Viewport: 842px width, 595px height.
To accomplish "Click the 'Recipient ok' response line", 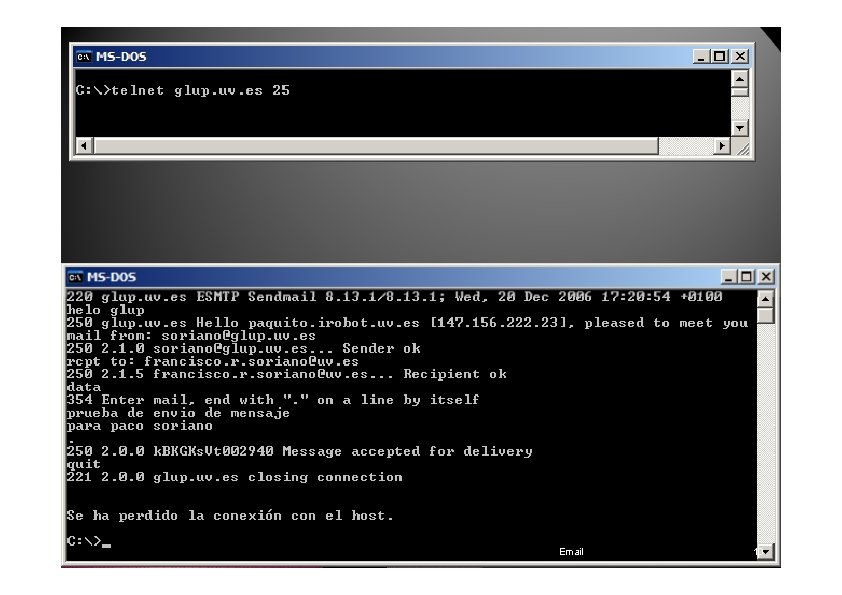I will point(287,374).
